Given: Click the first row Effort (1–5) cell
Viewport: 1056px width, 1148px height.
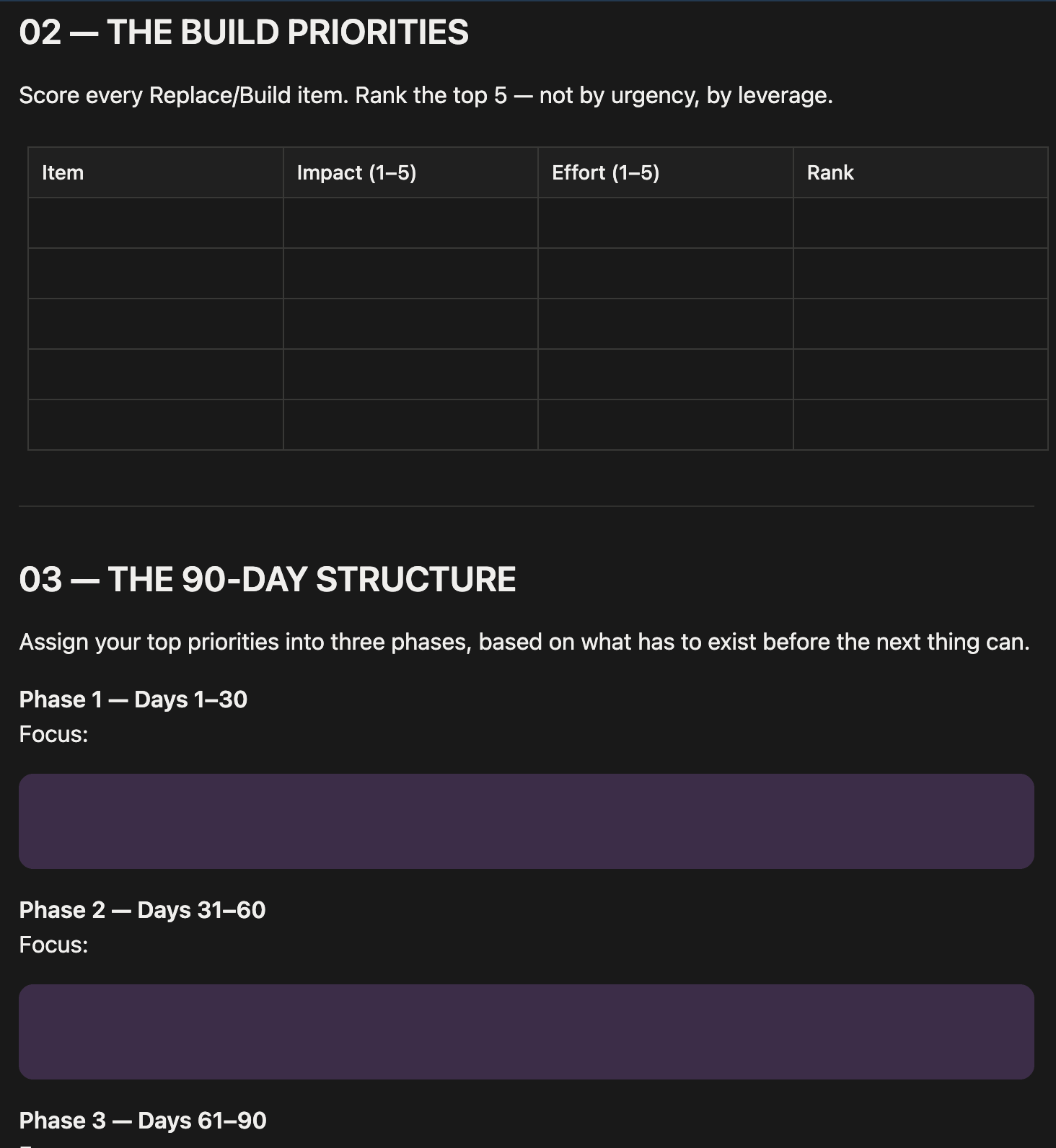Looking at the screenshot, I should [x=666, y=223].
